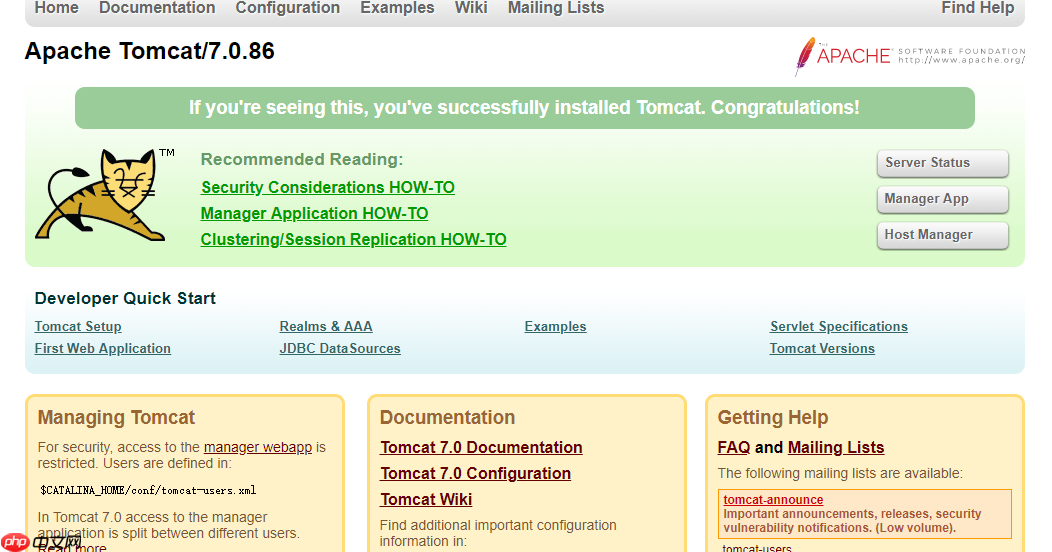Visit the Tomcat Wiki link
This screenshot has height=552, width=1052.
(426, 500)
